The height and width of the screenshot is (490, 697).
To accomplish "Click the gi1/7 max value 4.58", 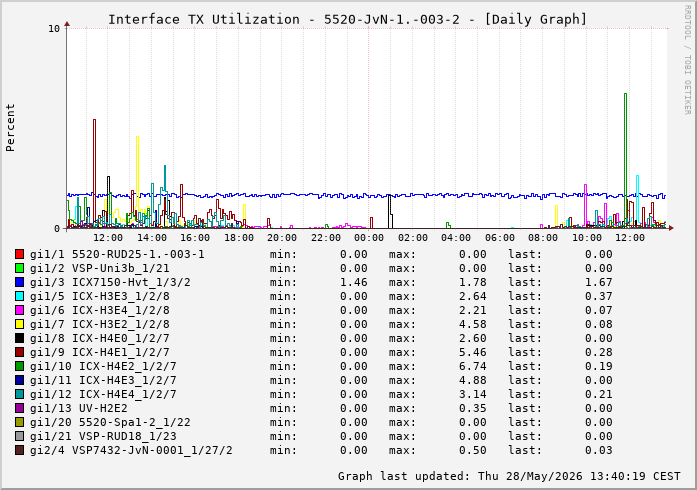I will point(473,324).
